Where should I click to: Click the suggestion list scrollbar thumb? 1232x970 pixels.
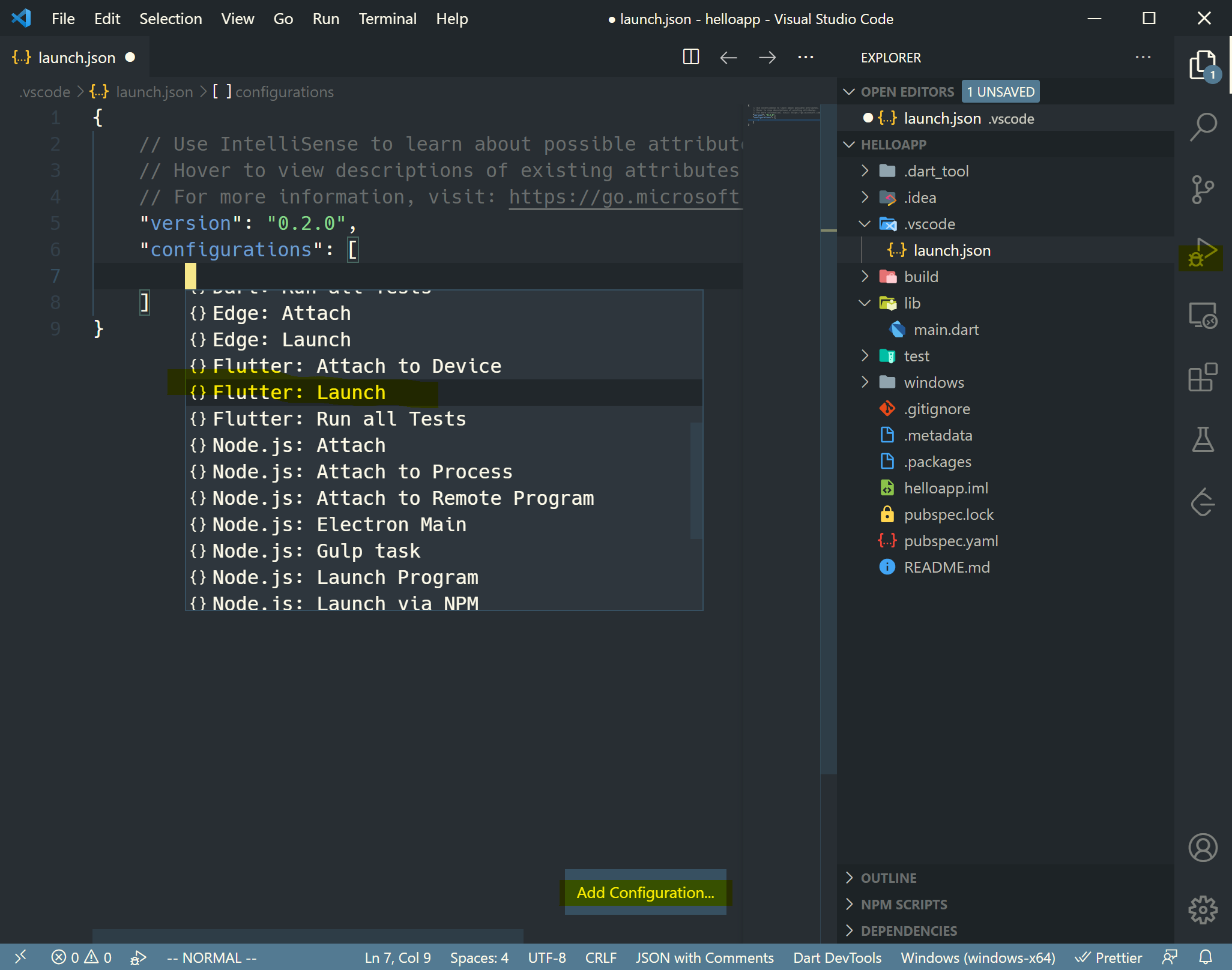(x=696, y=480)
